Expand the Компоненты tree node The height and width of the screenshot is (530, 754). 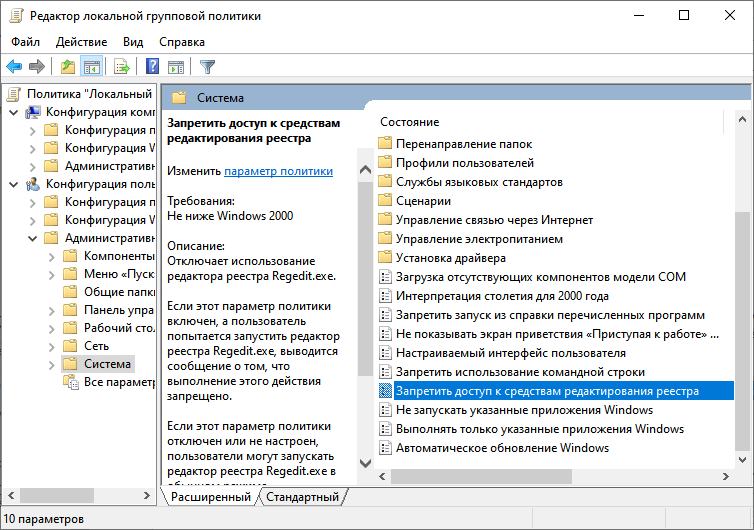point(51,257)
